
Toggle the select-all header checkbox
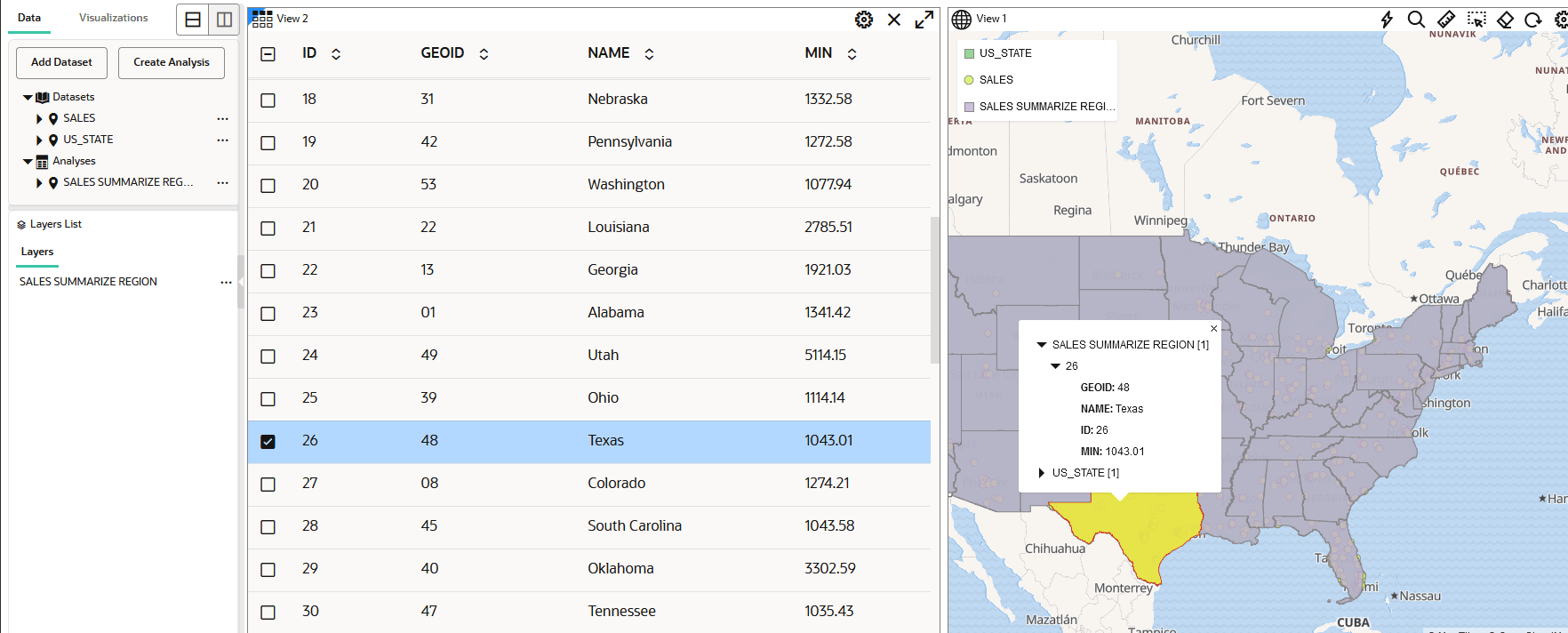[268, 54]
